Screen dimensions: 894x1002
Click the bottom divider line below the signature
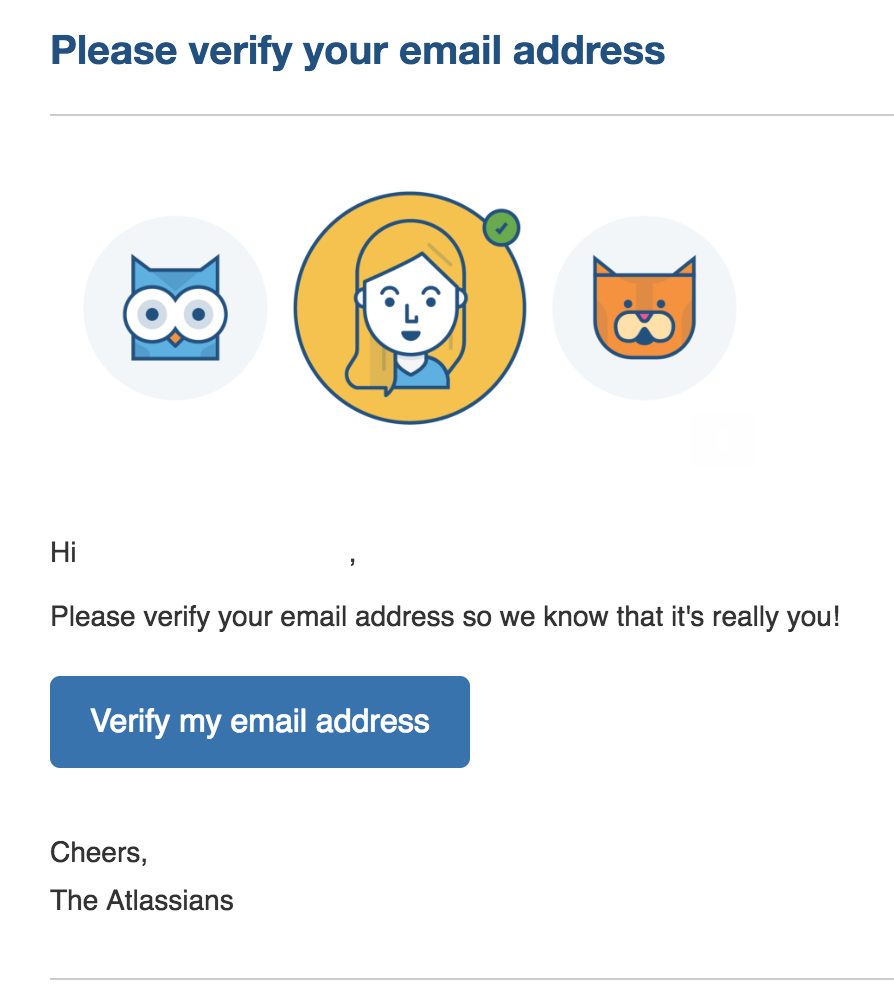(x=472, y=978)
